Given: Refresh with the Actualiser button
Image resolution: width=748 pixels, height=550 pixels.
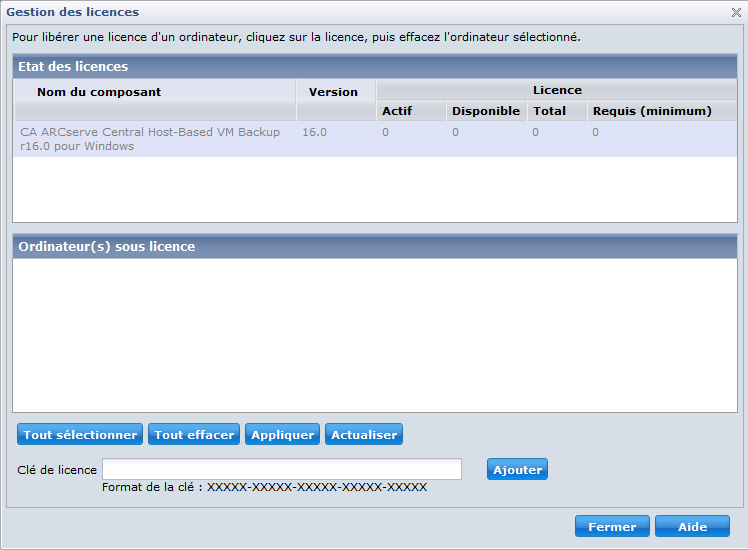Looking at the screenshot, I should pos(364,435).
